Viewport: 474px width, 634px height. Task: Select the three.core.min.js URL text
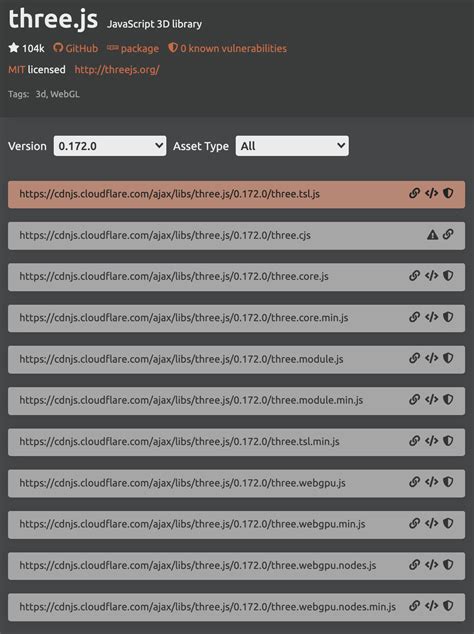pyautogui.click(x=184, y=318)
